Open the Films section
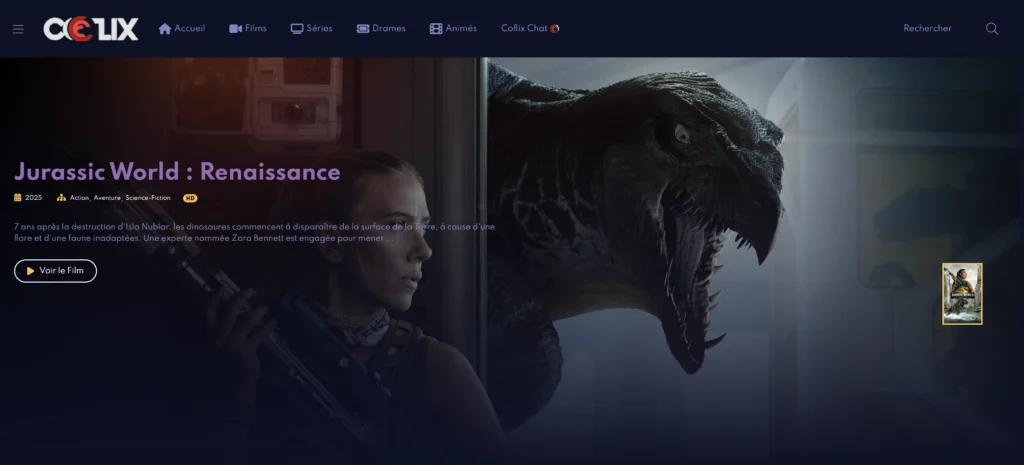The image size is (1024, 465). coord(248,29)
